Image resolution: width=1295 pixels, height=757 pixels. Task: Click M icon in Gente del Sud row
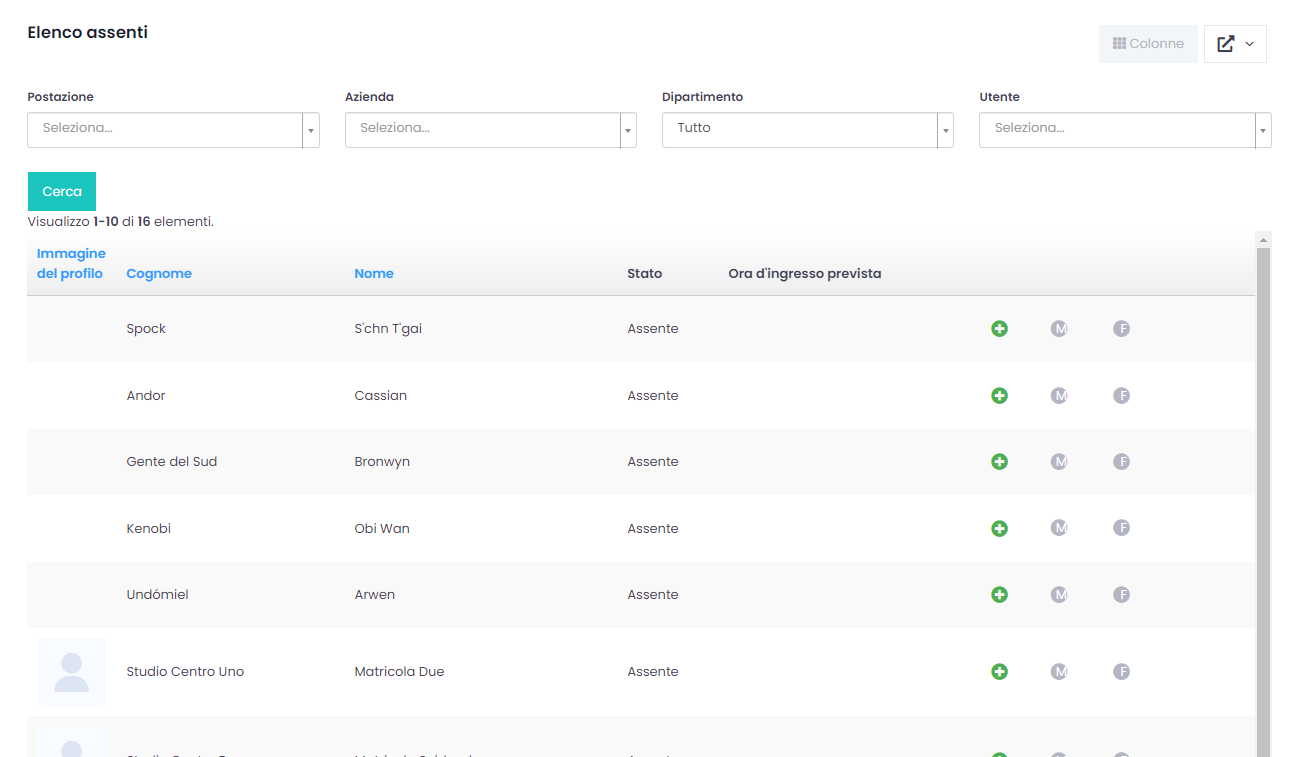point(1059,462)
